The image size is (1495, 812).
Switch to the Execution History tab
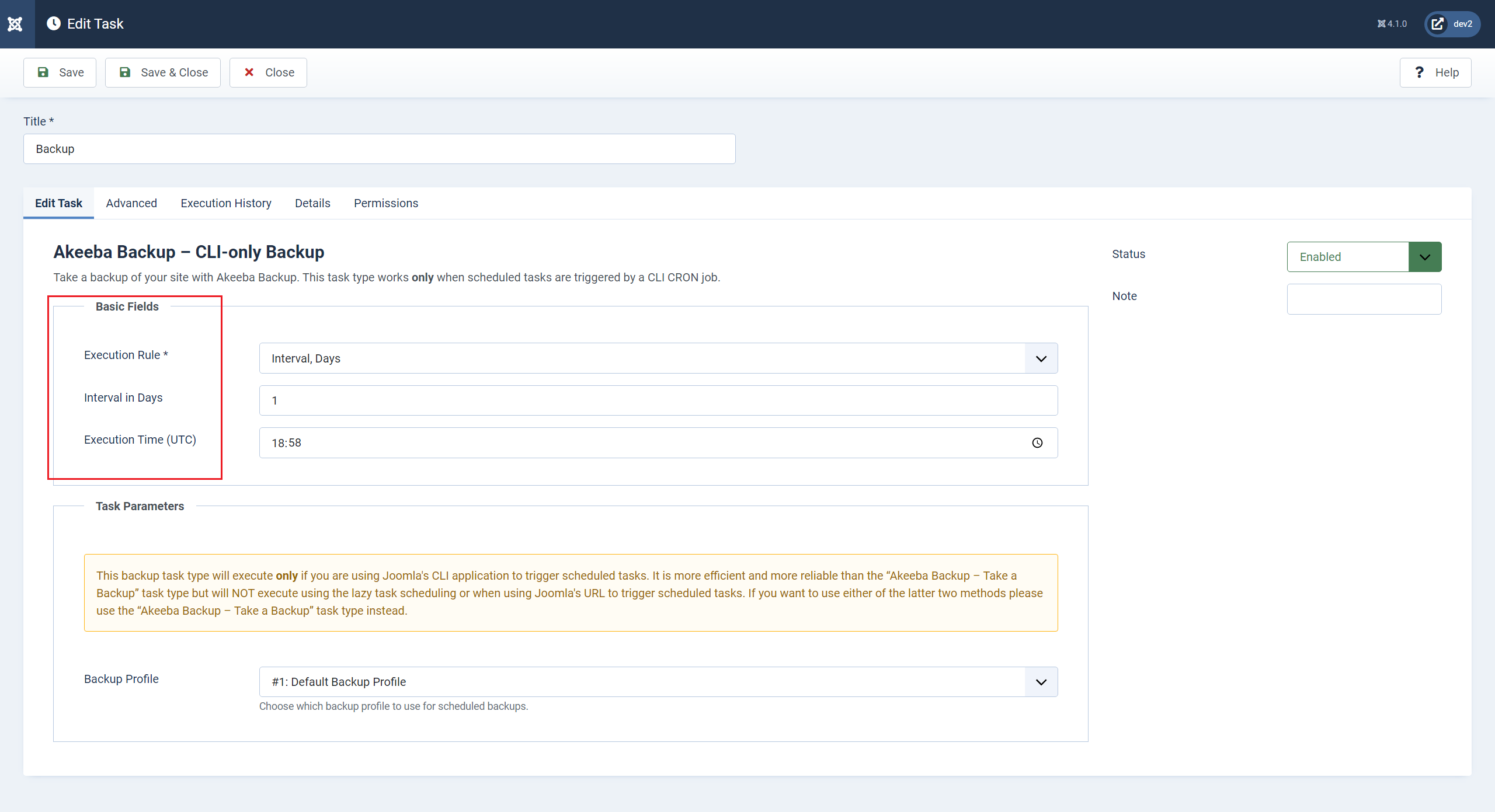pos(225,203)
